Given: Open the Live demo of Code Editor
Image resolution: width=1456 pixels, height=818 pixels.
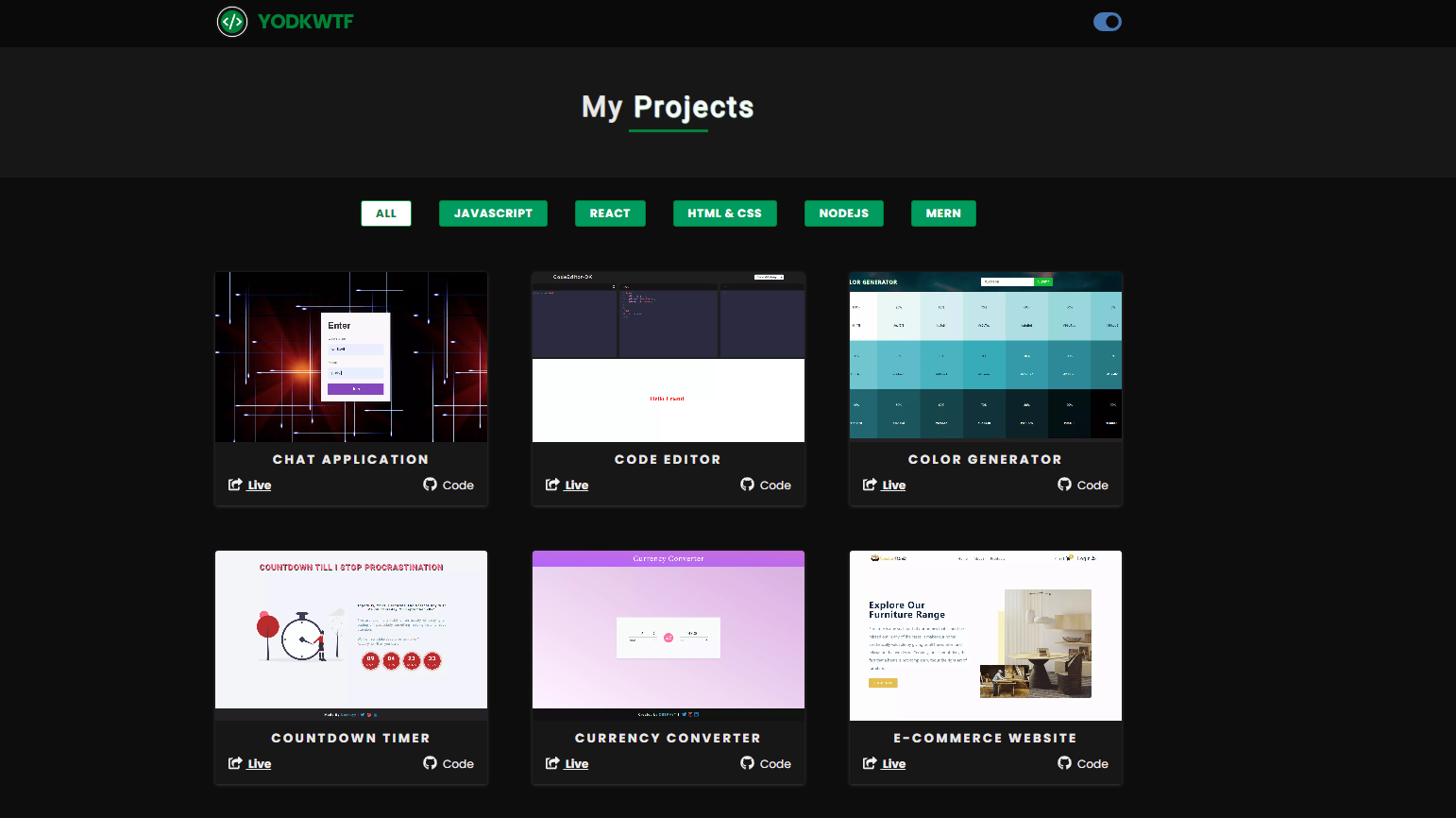Looking at the screenshot, I should pos(577,485).
